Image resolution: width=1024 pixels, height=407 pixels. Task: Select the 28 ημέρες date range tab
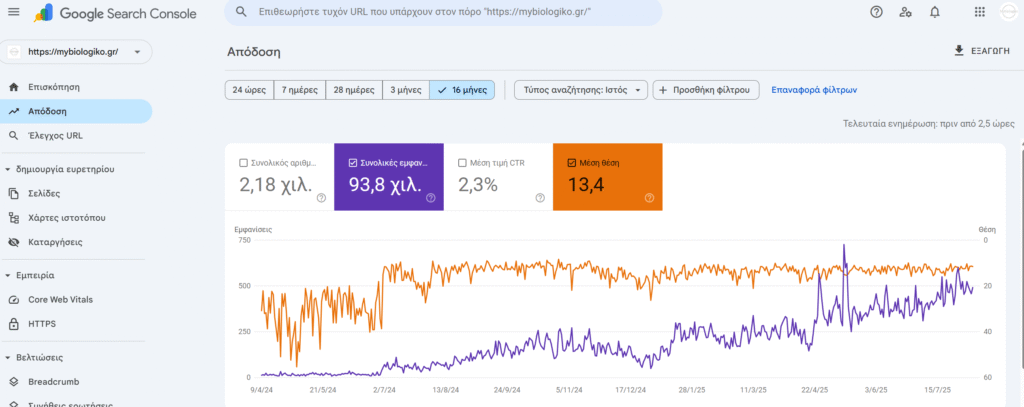click(354, 90)
